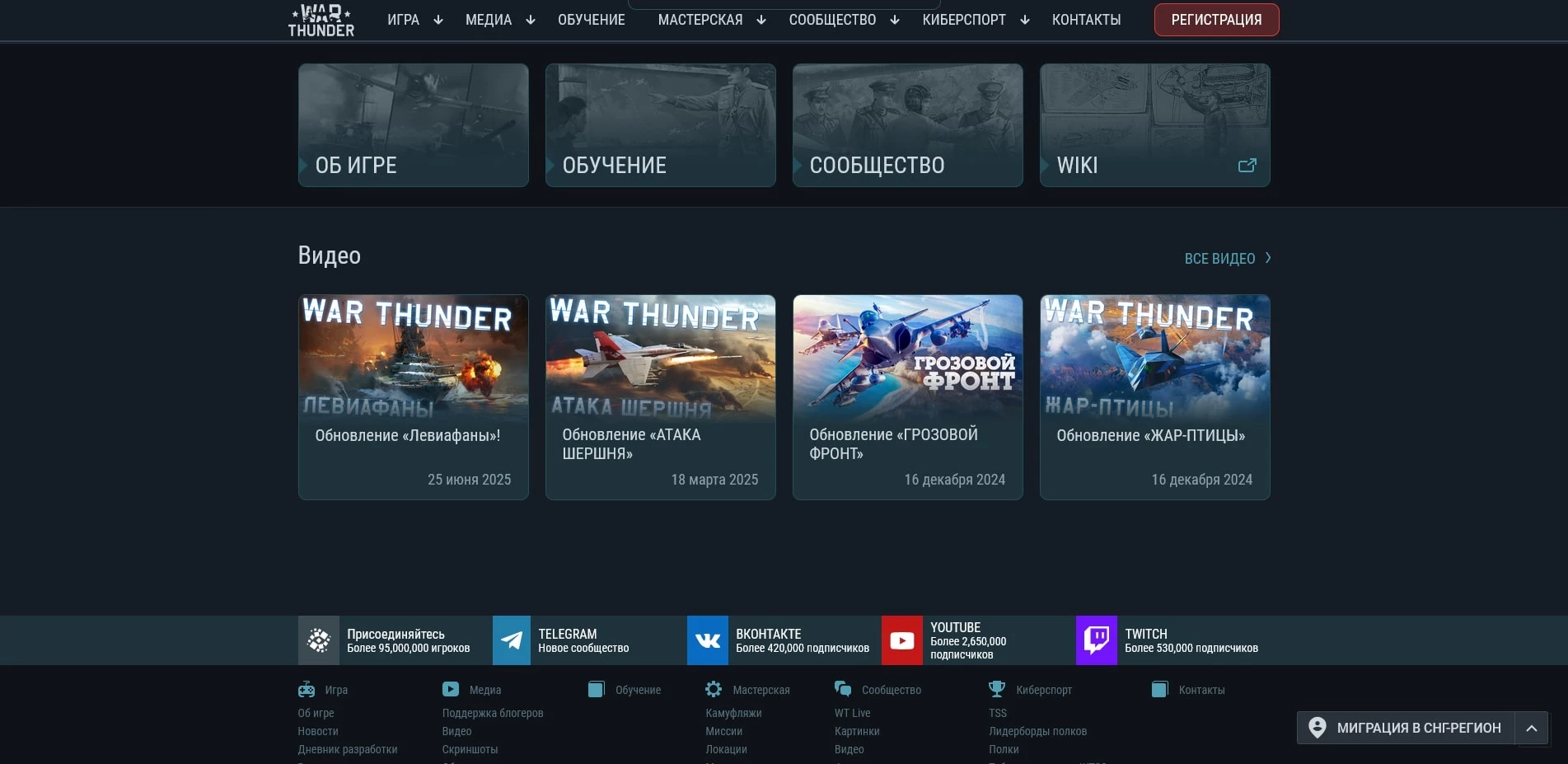Open the external link icon on WIKI card
The width and height of the screenshot is (1568, 764).
1247,165
